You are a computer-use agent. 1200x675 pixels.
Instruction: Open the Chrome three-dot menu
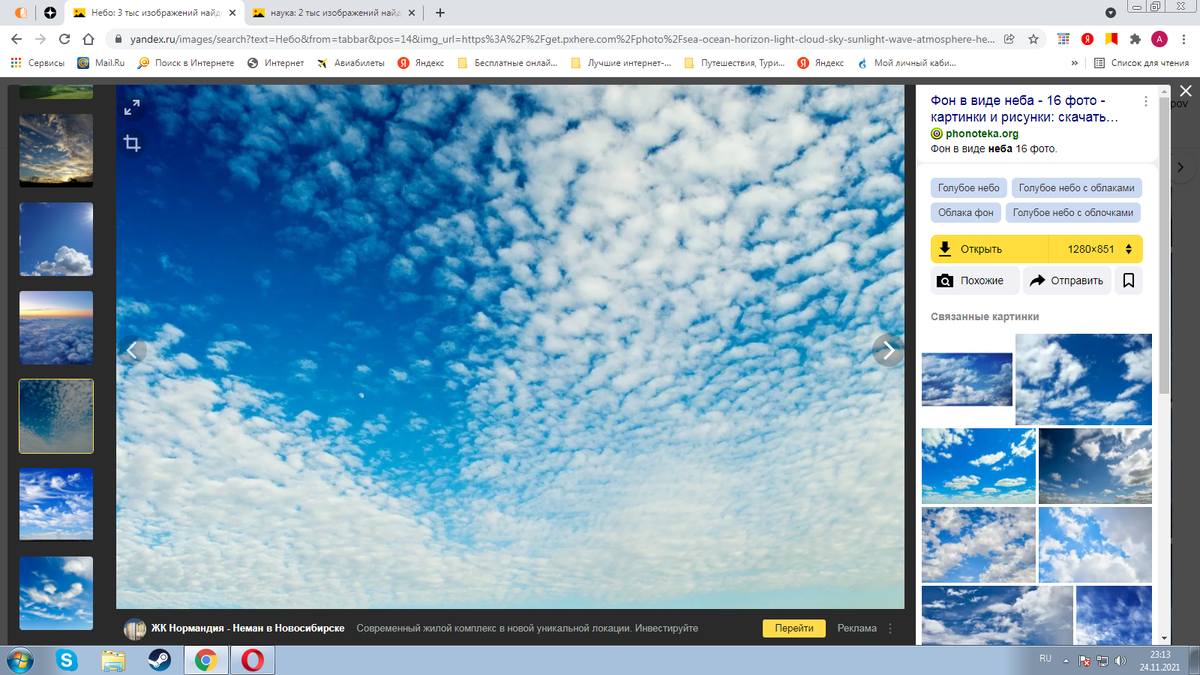[x=1184, y=39]
